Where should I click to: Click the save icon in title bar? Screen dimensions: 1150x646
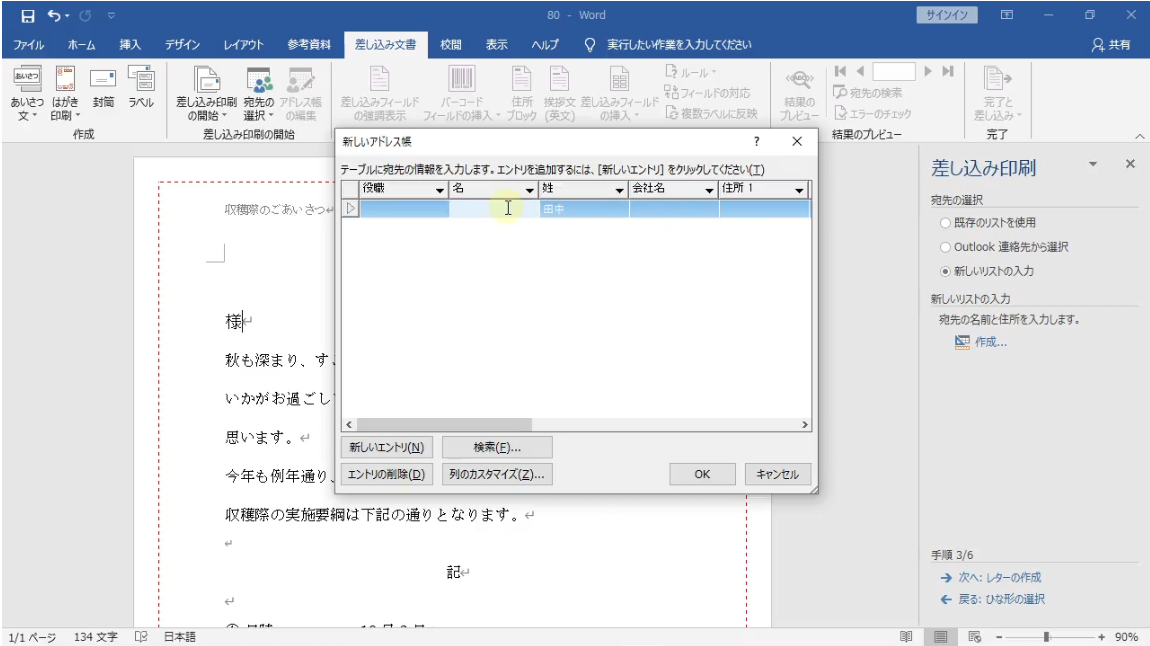[27, 16]
